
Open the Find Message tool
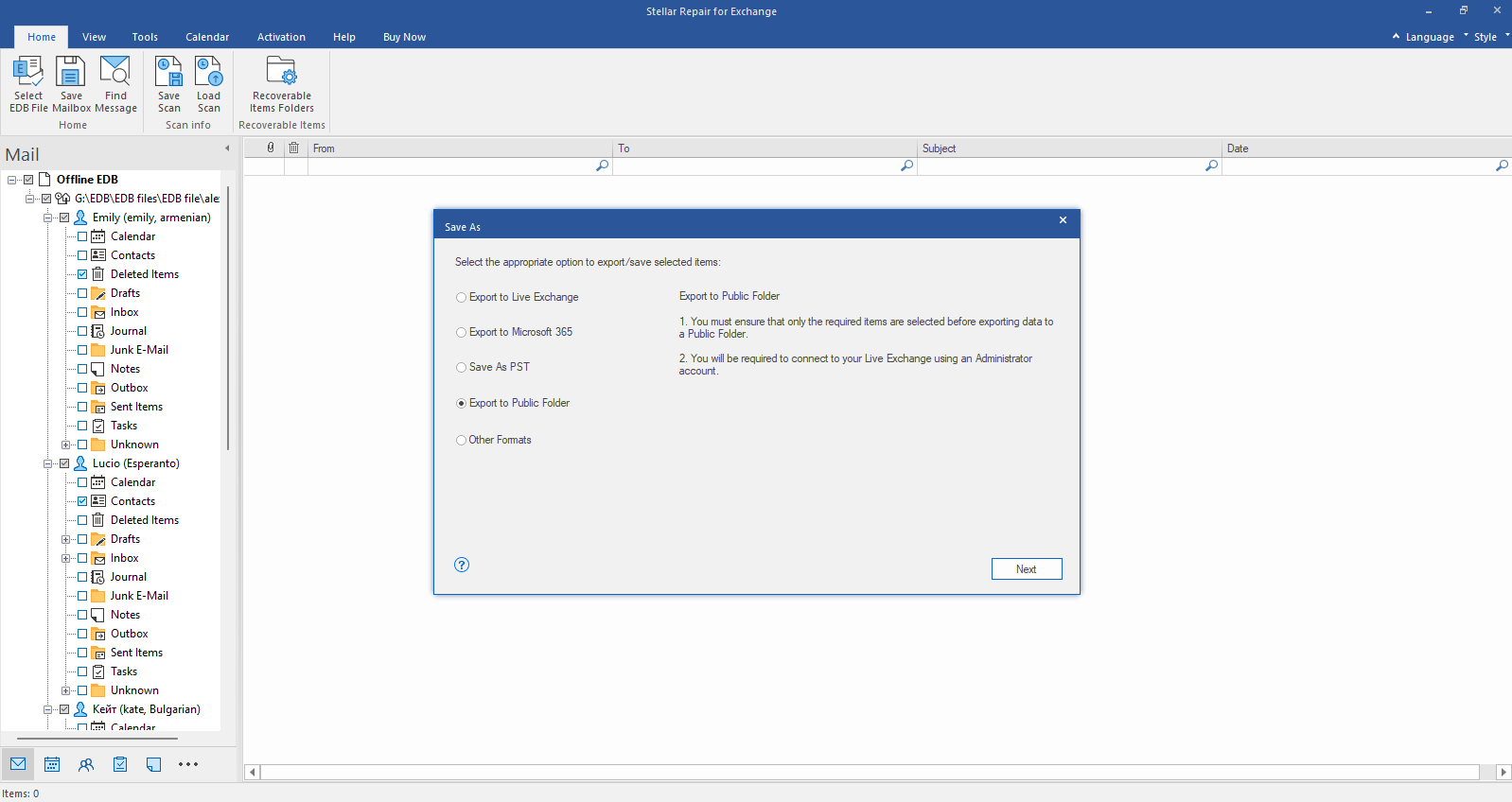[x=115, y=83]
